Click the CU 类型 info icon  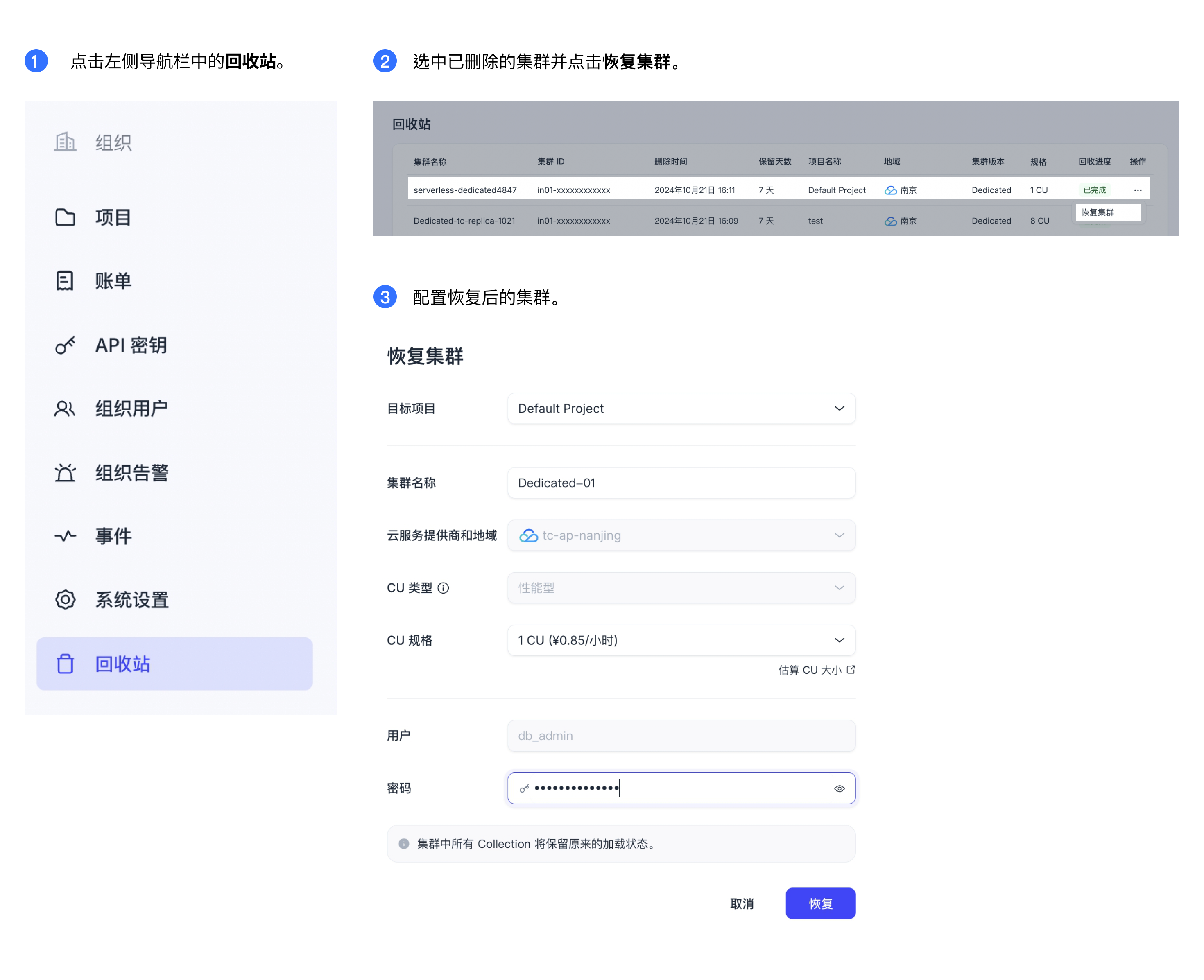tap(444, 588)
